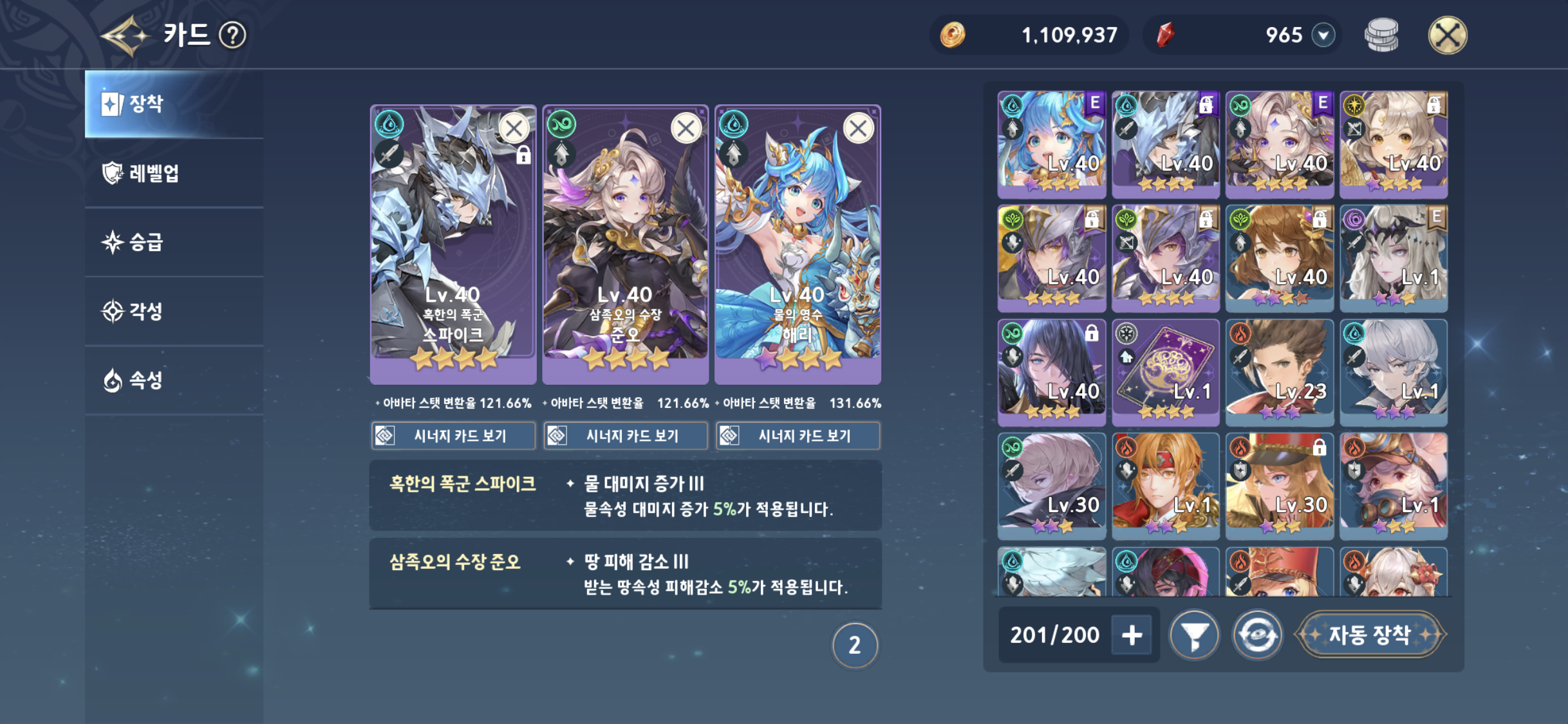The image size is (1568, 724).
Task: Open 시너지 카드 보기 under 스파이크 card
Action: pos(453,436)
